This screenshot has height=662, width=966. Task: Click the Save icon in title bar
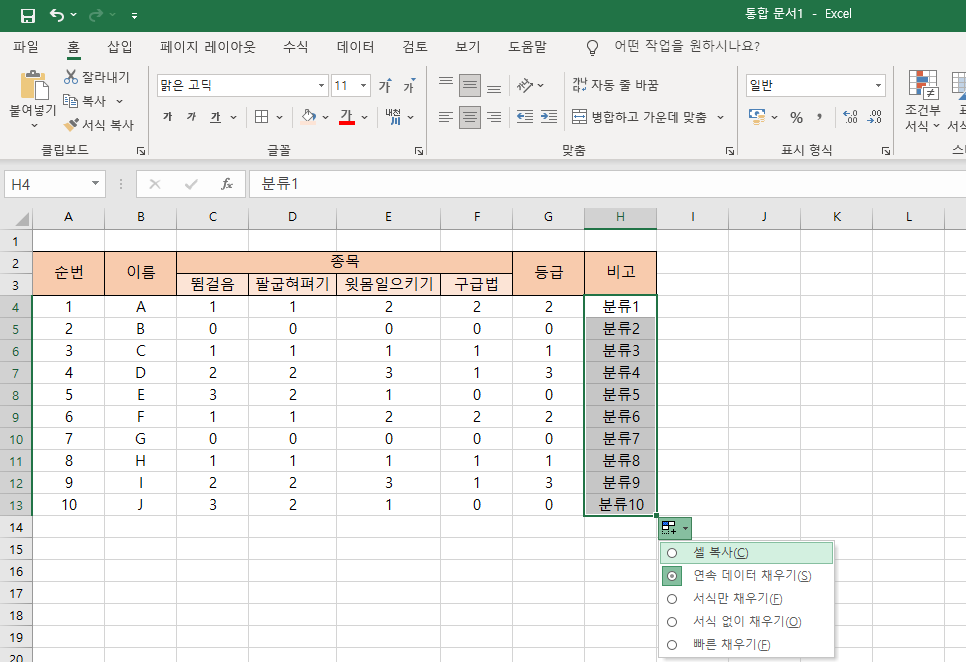click(x=28, y=15)
